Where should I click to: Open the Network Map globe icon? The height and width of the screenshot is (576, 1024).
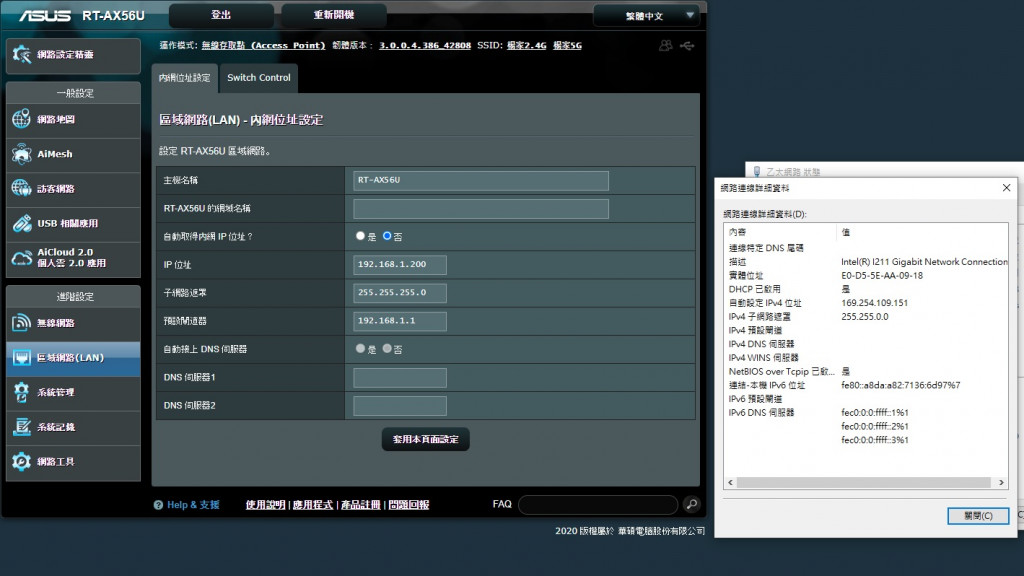coord(21,119)
